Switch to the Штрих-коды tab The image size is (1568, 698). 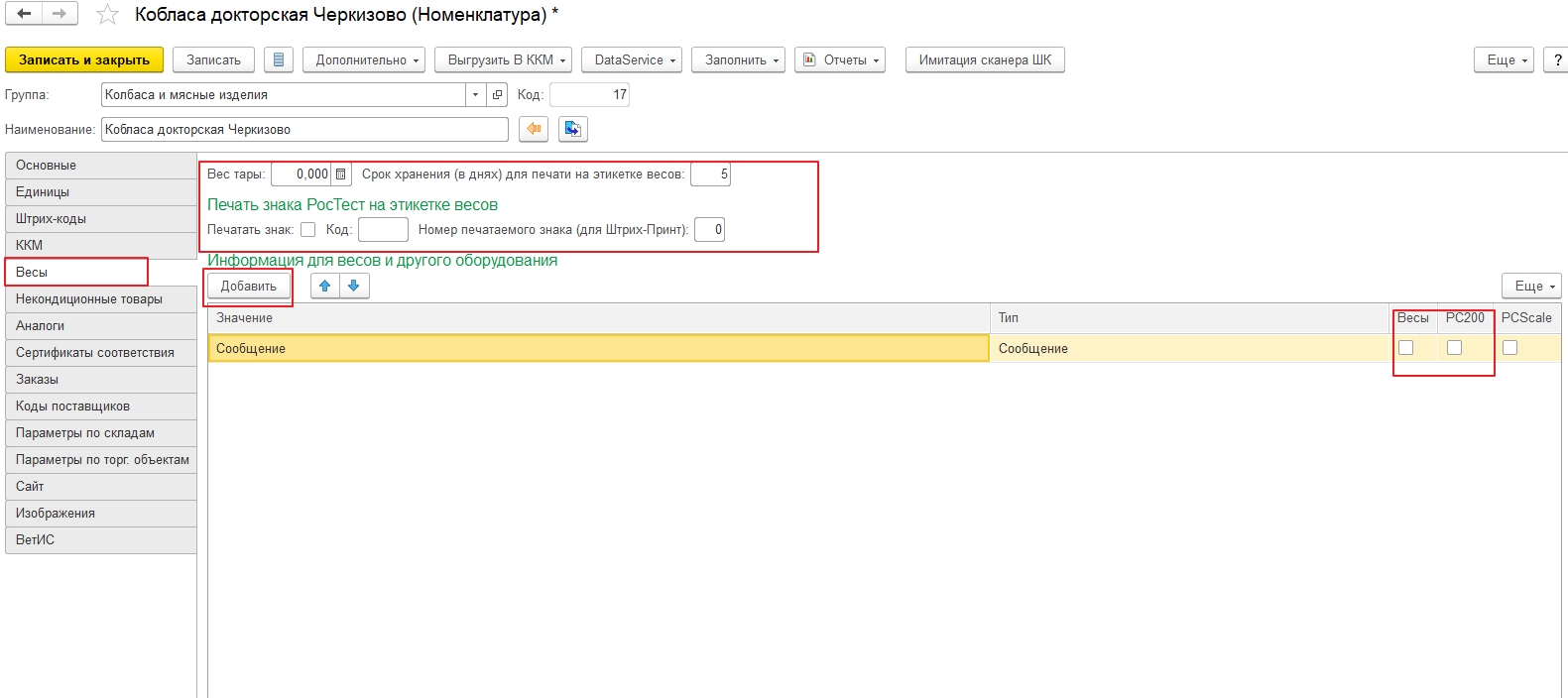point(51,219)
